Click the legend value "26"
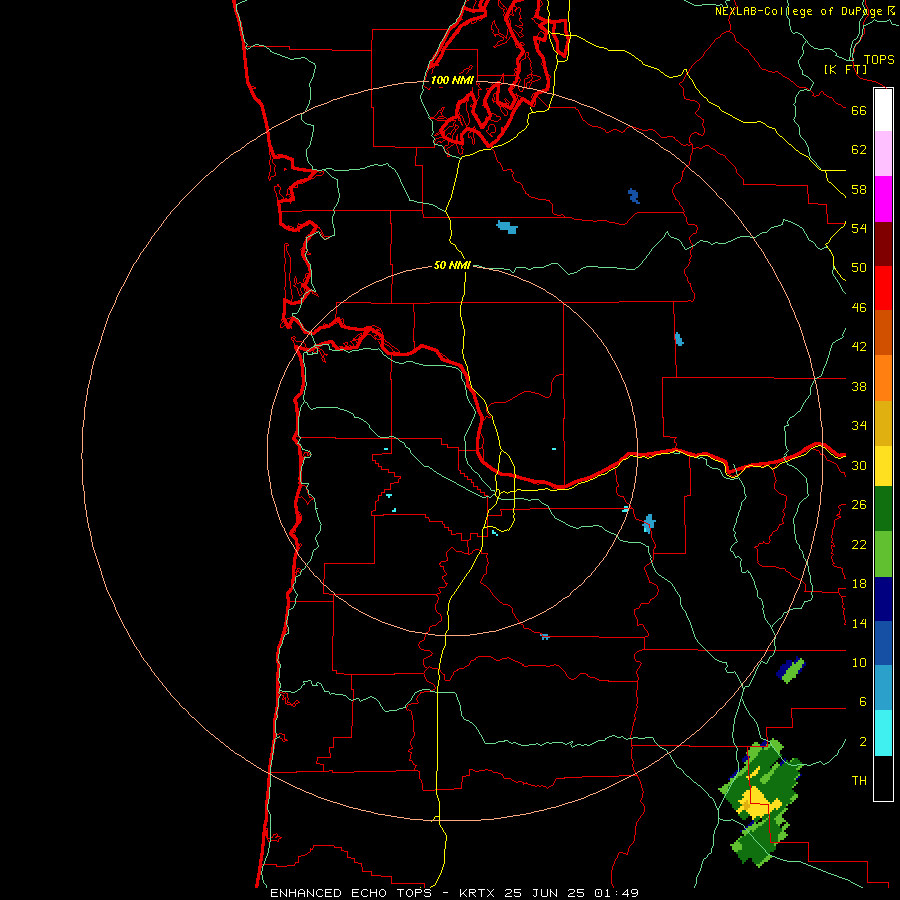The image size is (900, 900). (x=859, y=505)
